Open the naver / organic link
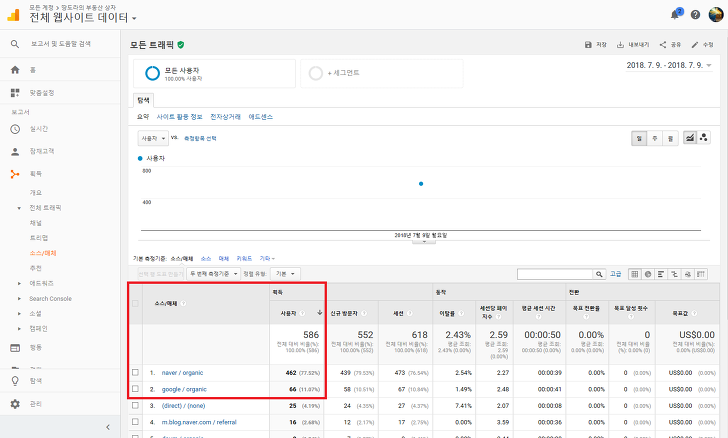 (x=182, y=373)
